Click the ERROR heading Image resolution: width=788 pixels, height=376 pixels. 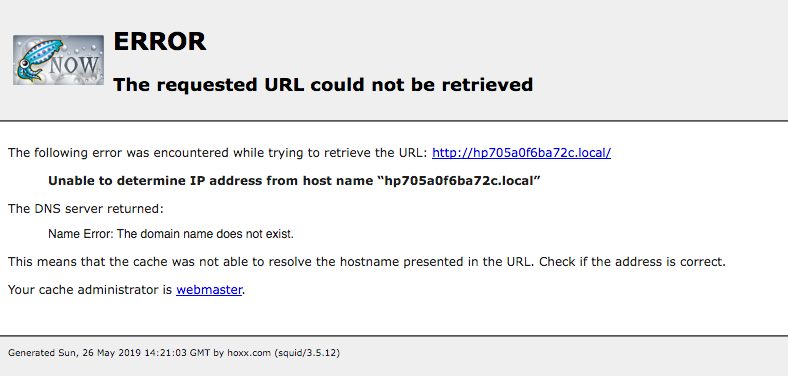coord(160,42)
